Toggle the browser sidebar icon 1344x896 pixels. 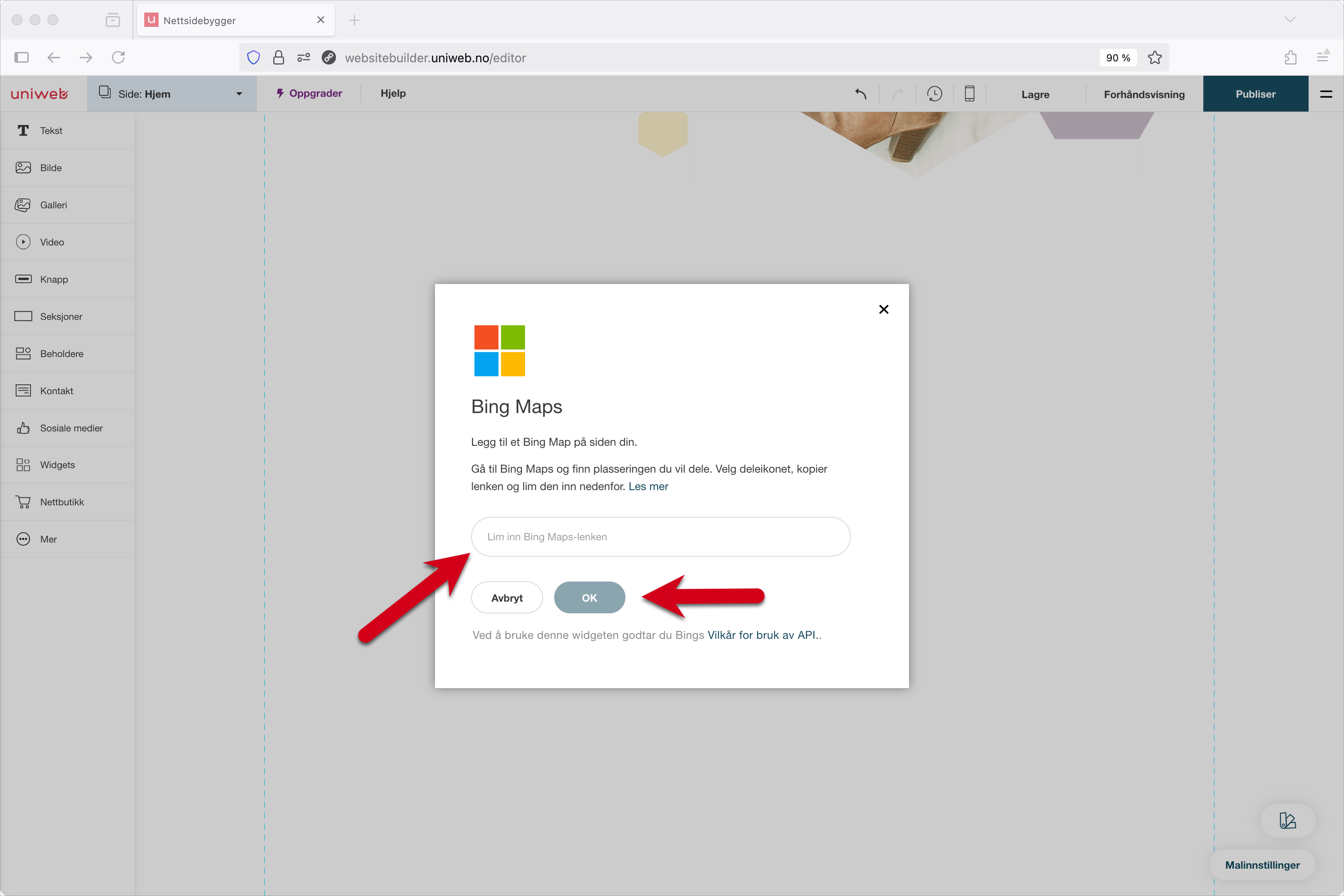point(22,57)
